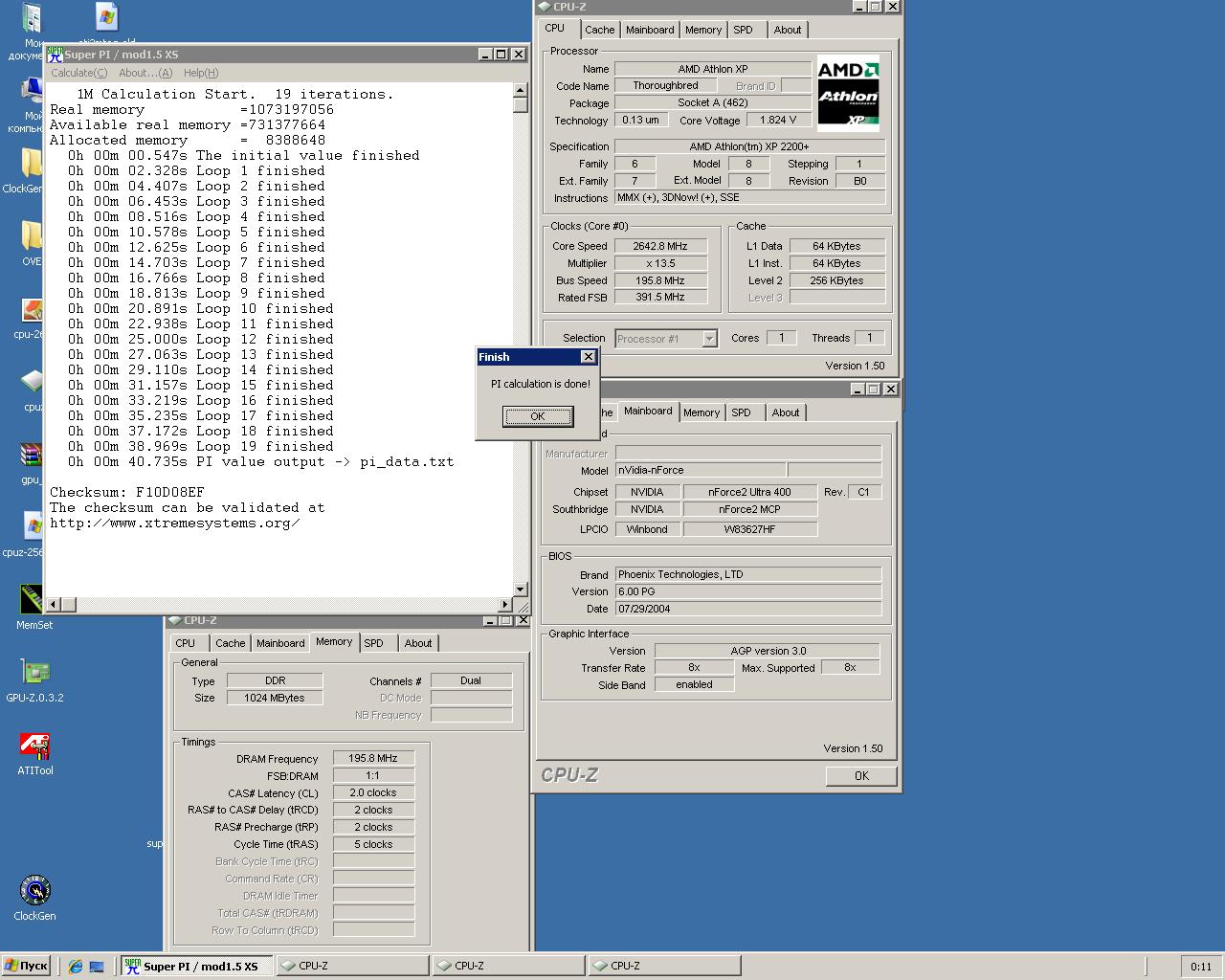Launch GPU-Z.0.3.2 from the desktop
Viewport: 1225px width, 980px height.
point(34,672)
